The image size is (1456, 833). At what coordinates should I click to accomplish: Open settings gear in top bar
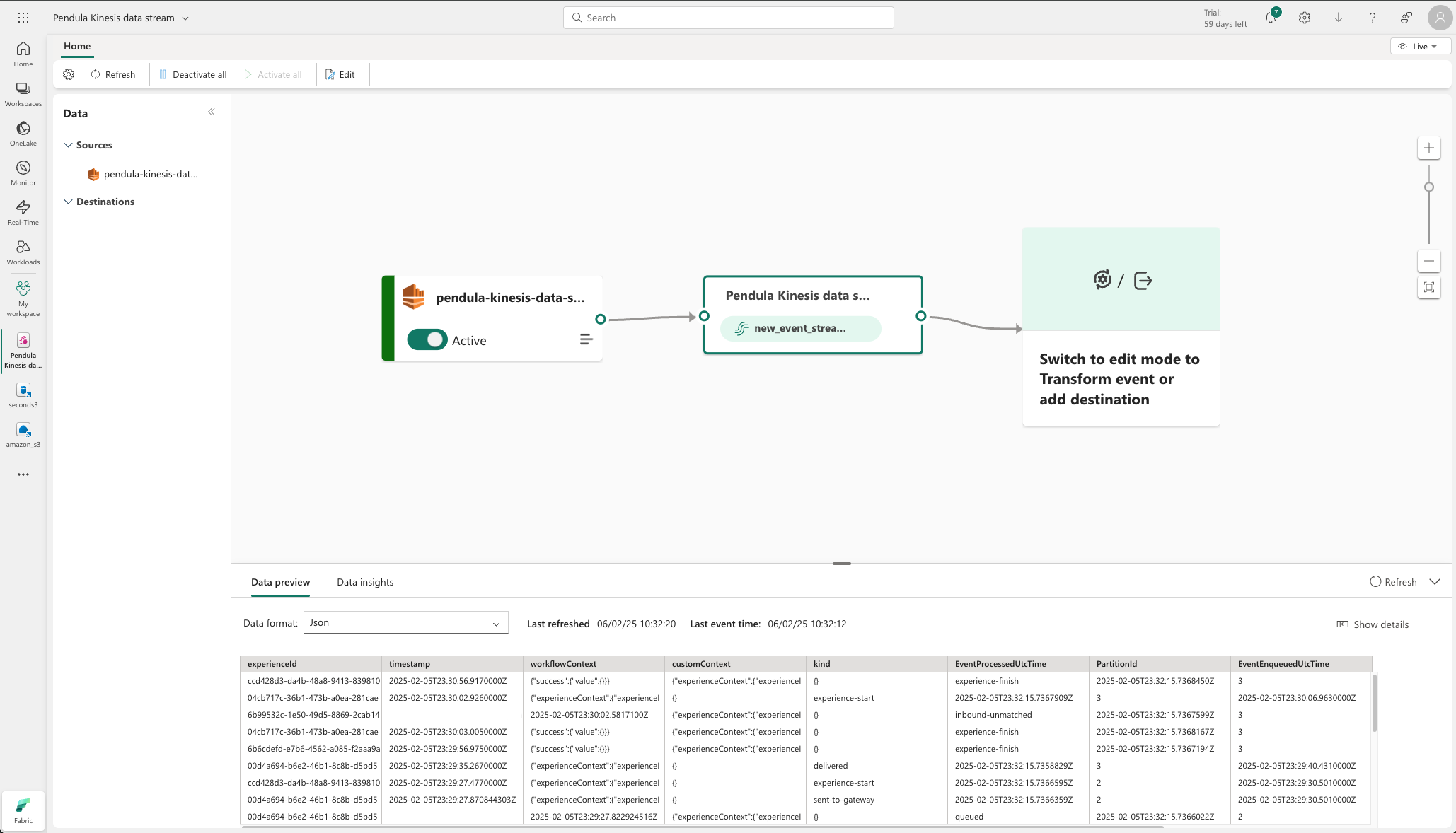point(1305,18)
